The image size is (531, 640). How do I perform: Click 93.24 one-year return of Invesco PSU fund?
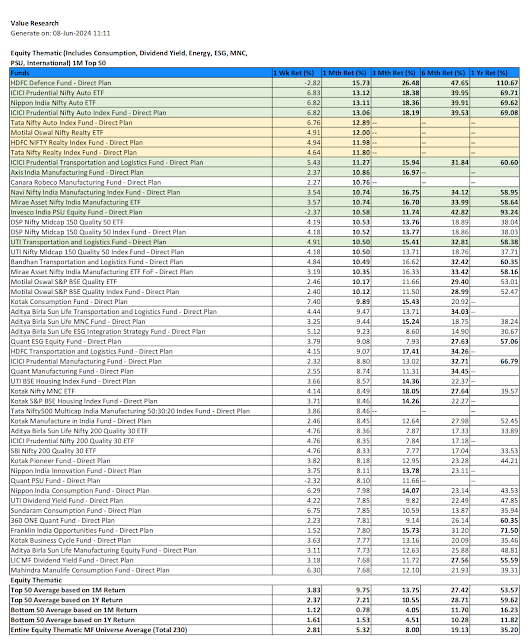pyautogui.click(x=509, y=212)
